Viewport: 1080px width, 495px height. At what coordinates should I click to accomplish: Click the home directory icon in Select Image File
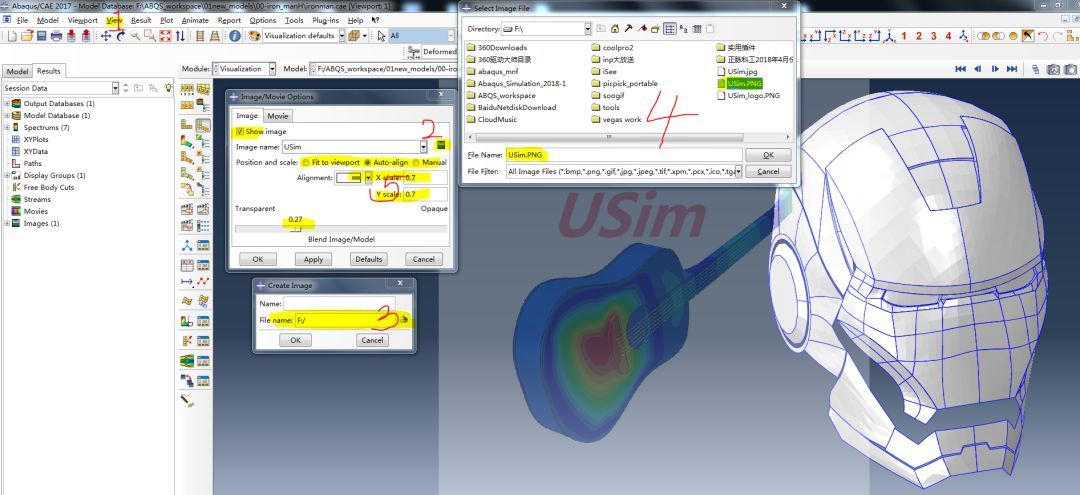point(615,29)
